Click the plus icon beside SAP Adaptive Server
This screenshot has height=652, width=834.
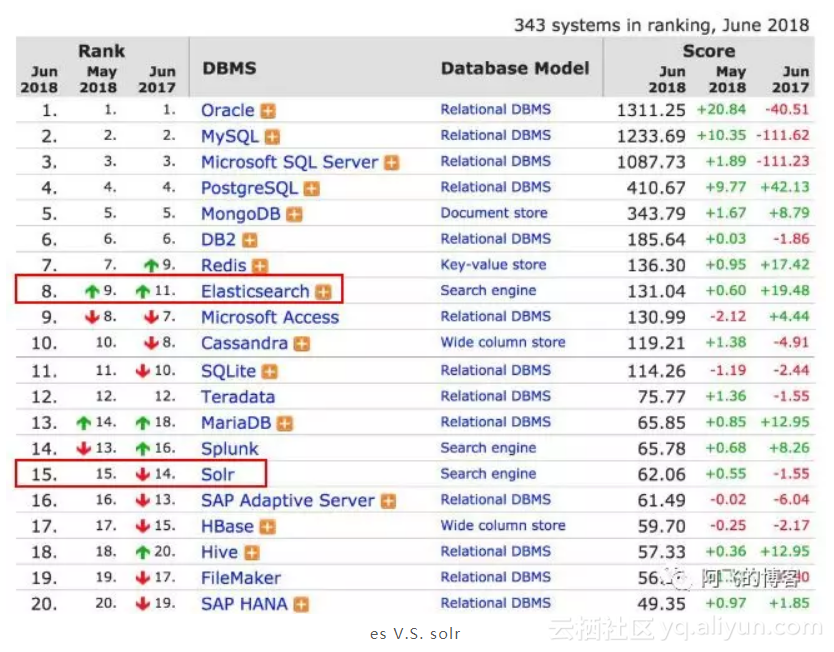(389, 501)
